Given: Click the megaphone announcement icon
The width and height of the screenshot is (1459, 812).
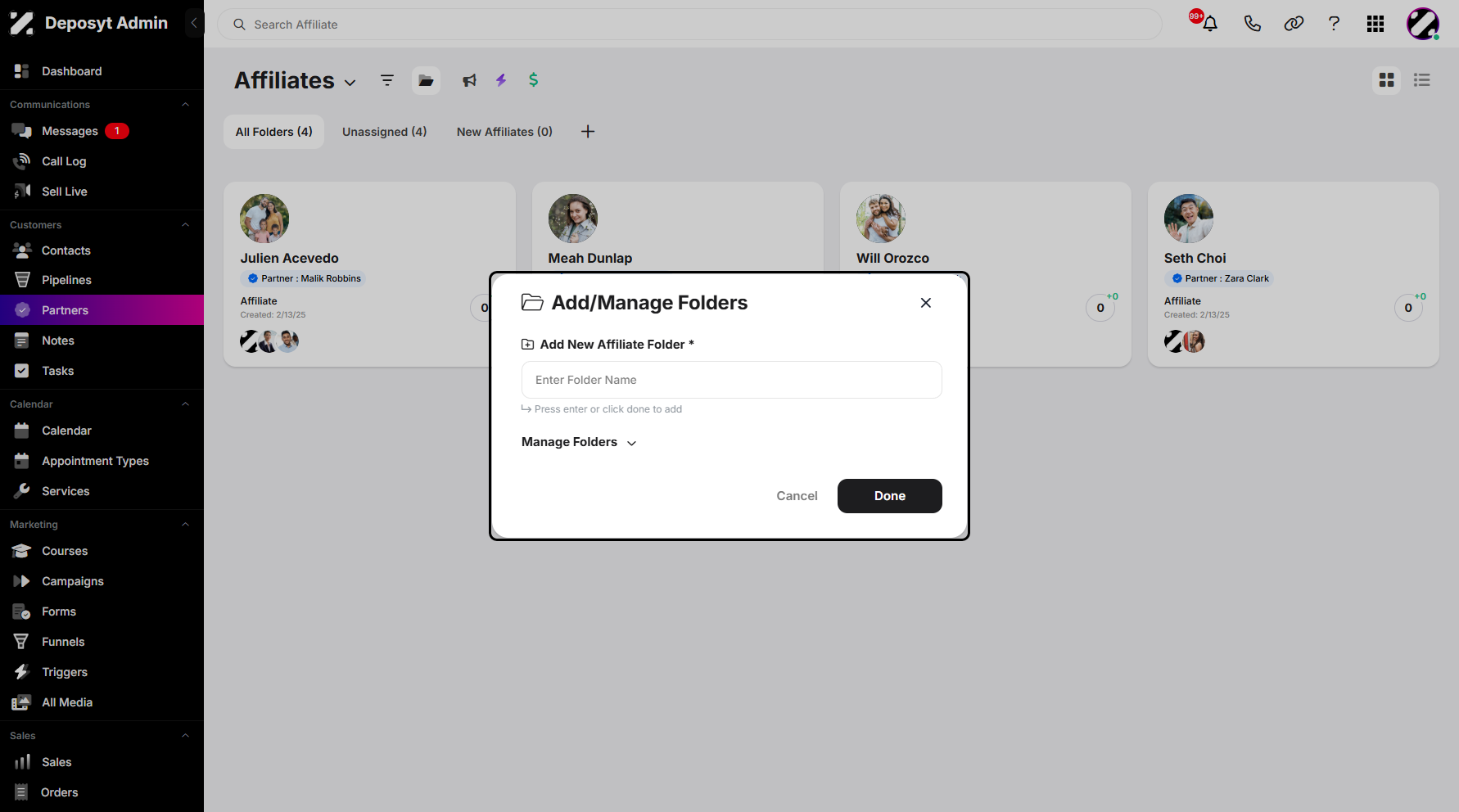Looking at the screenshot, I should 469,80.
